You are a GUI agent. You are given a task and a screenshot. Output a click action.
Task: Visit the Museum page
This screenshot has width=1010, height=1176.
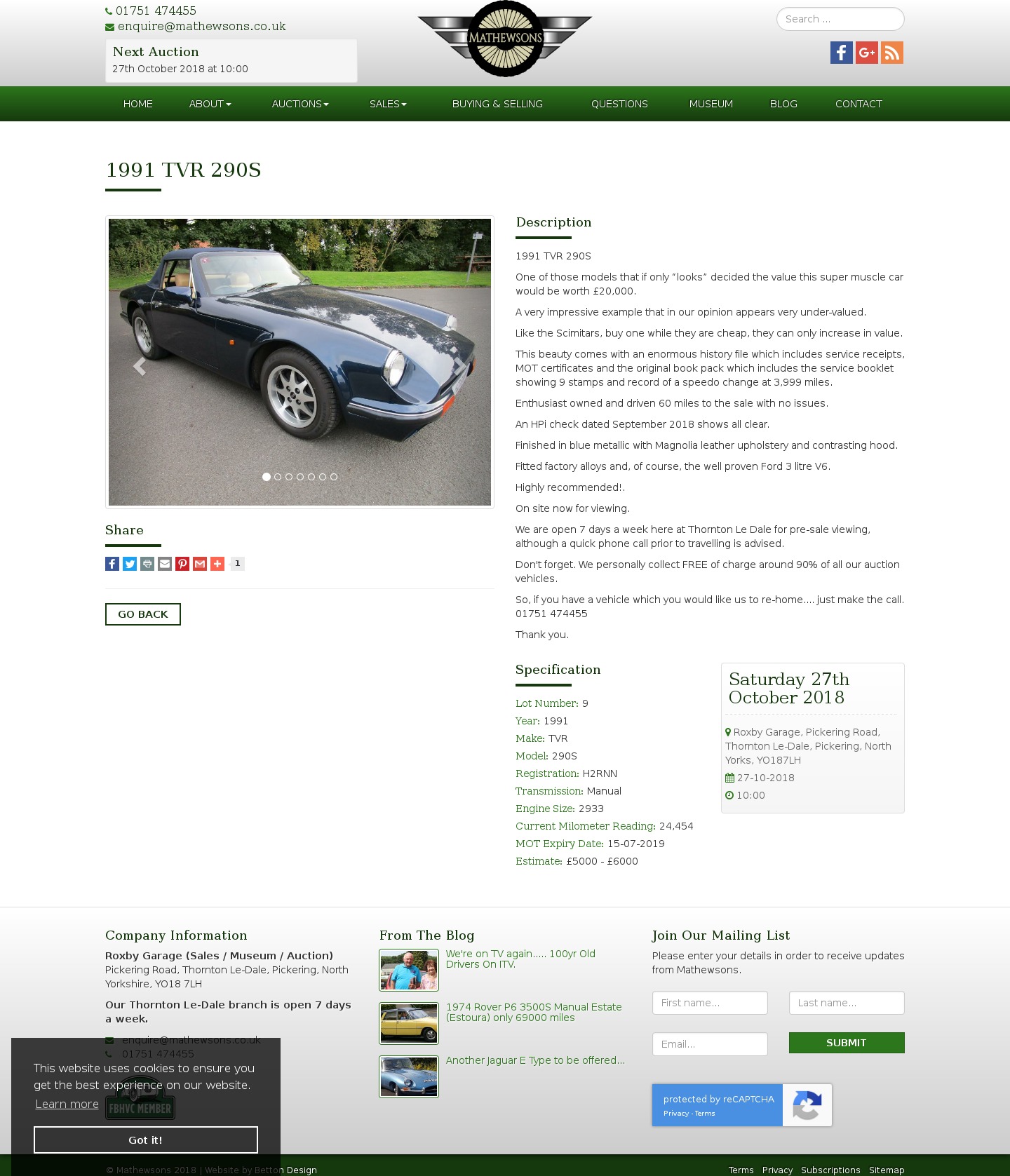click(711, 104)
